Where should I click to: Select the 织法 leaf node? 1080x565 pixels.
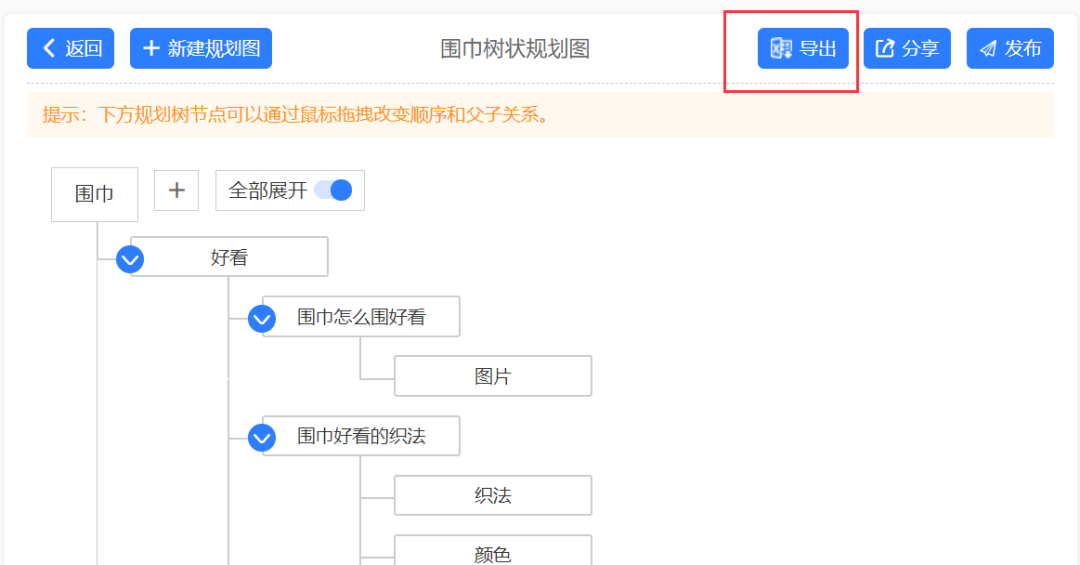(x=493, y=495)
